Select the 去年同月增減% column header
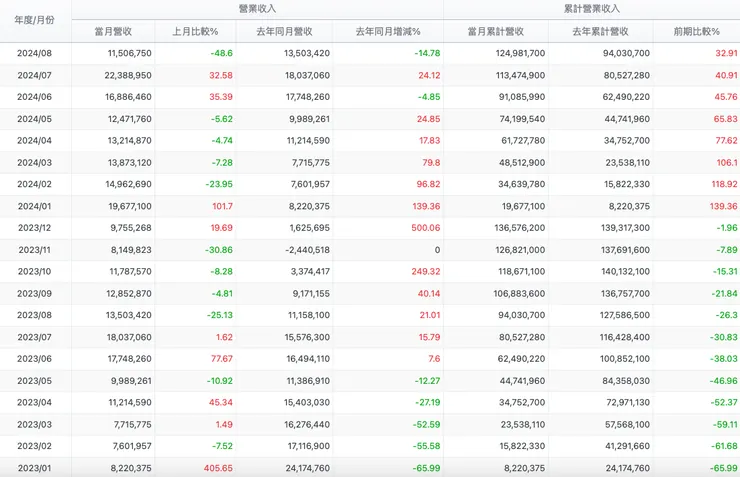 (387, 32)
